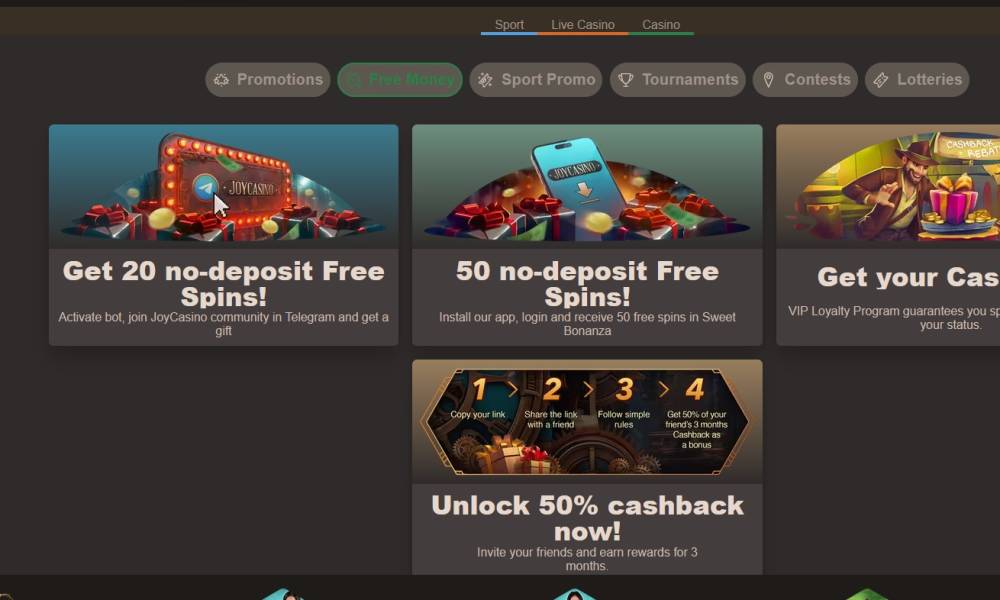
Task: Click the Sport Promo ticket icon
Action: pos(485,80)
